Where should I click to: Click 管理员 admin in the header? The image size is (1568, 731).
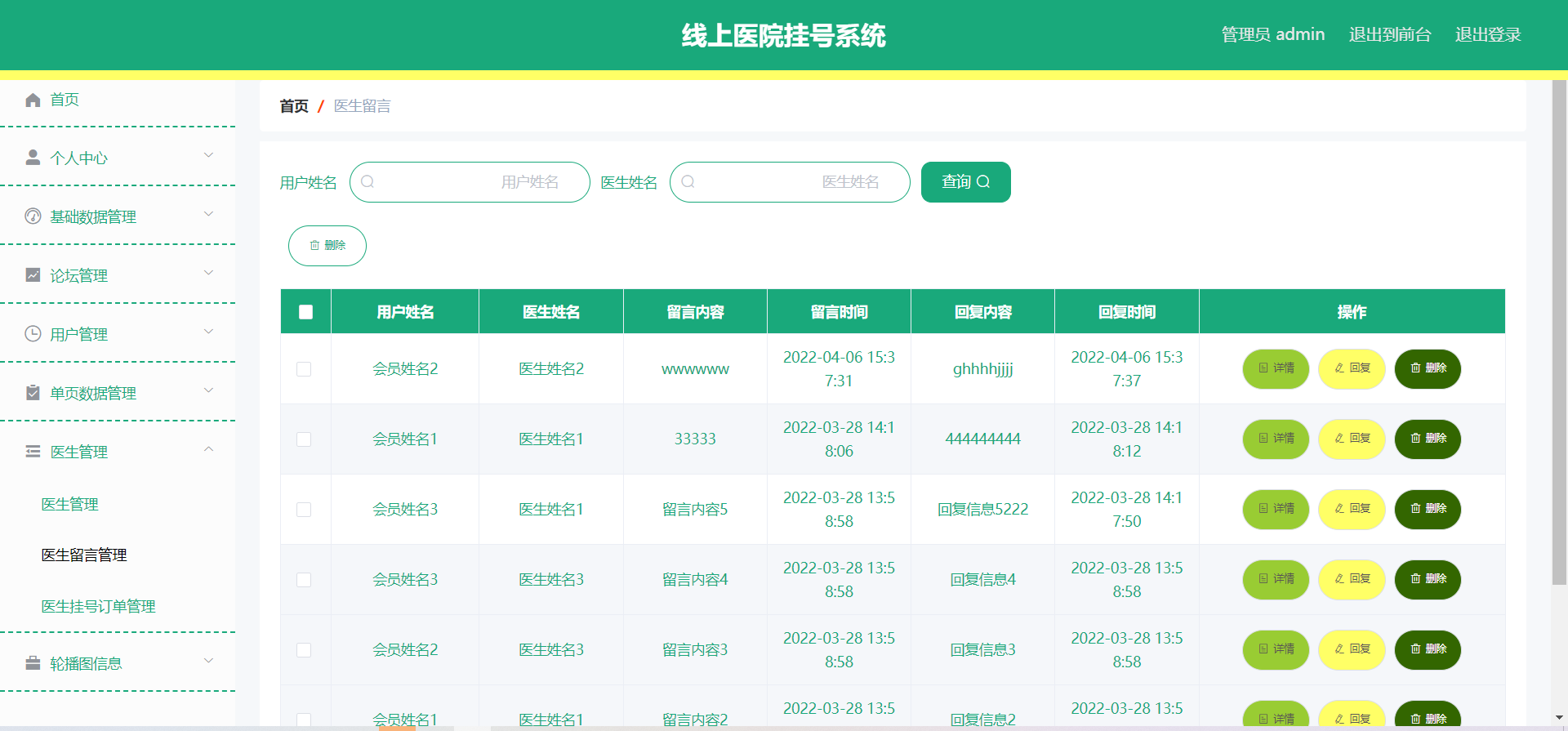point(1272,34)
